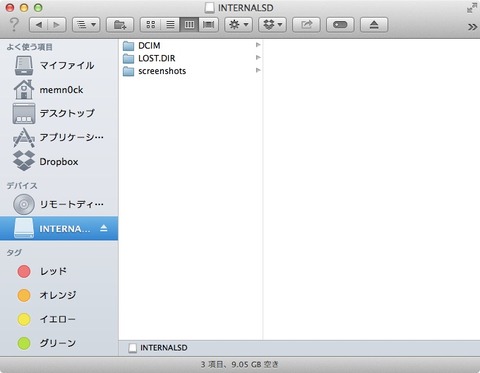Open the path list dropdown in toolbar
Viewport: 480px width, 373px height.
86,25
